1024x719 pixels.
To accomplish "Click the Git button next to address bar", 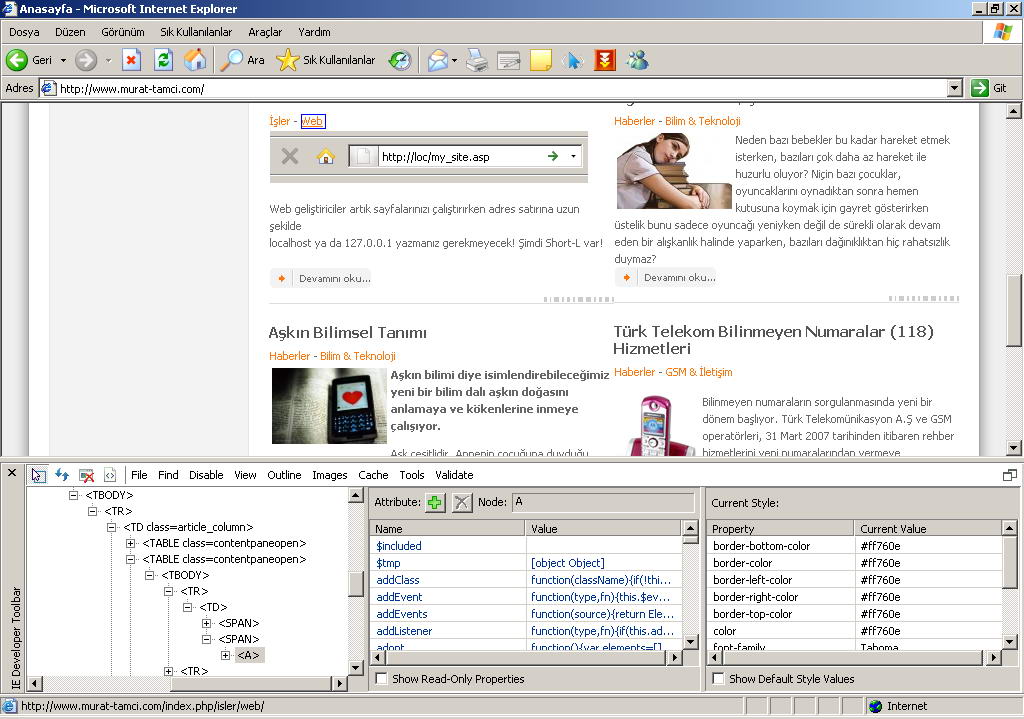I will coord(990,88).
